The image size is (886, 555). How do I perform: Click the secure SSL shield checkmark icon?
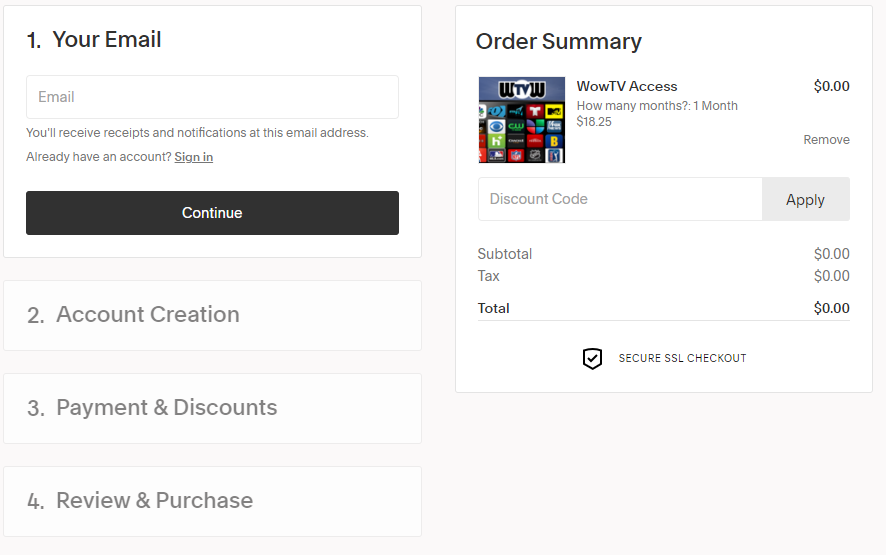click(592, 358)
